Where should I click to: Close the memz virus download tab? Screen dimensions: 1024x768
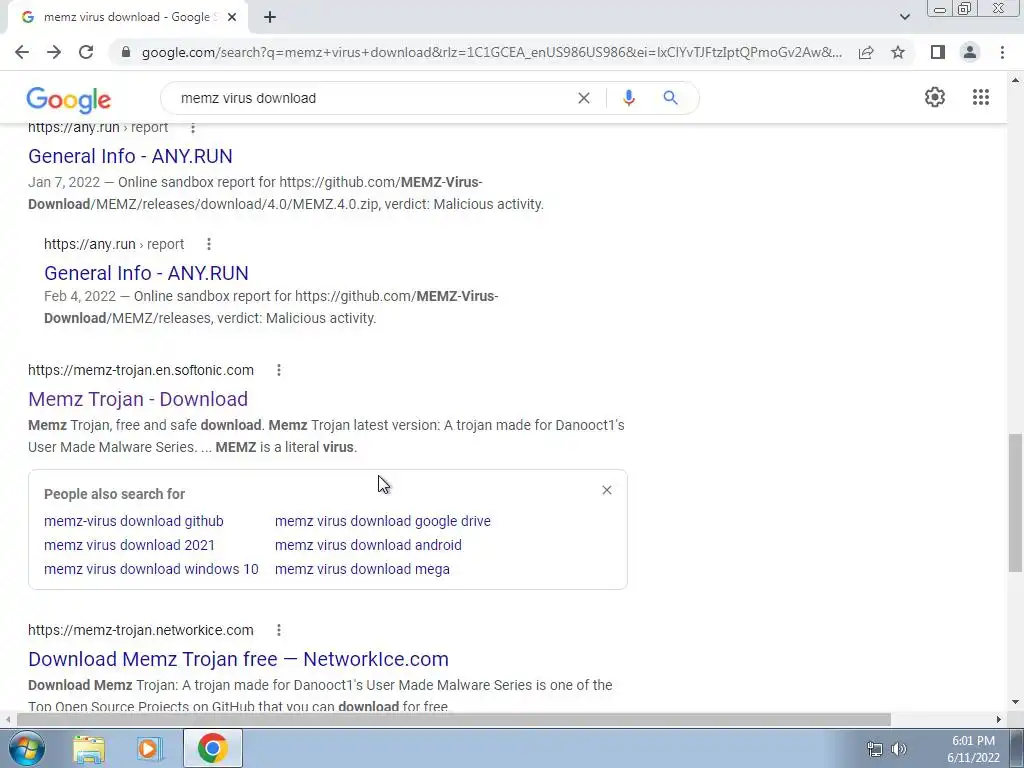click(232, 17)
